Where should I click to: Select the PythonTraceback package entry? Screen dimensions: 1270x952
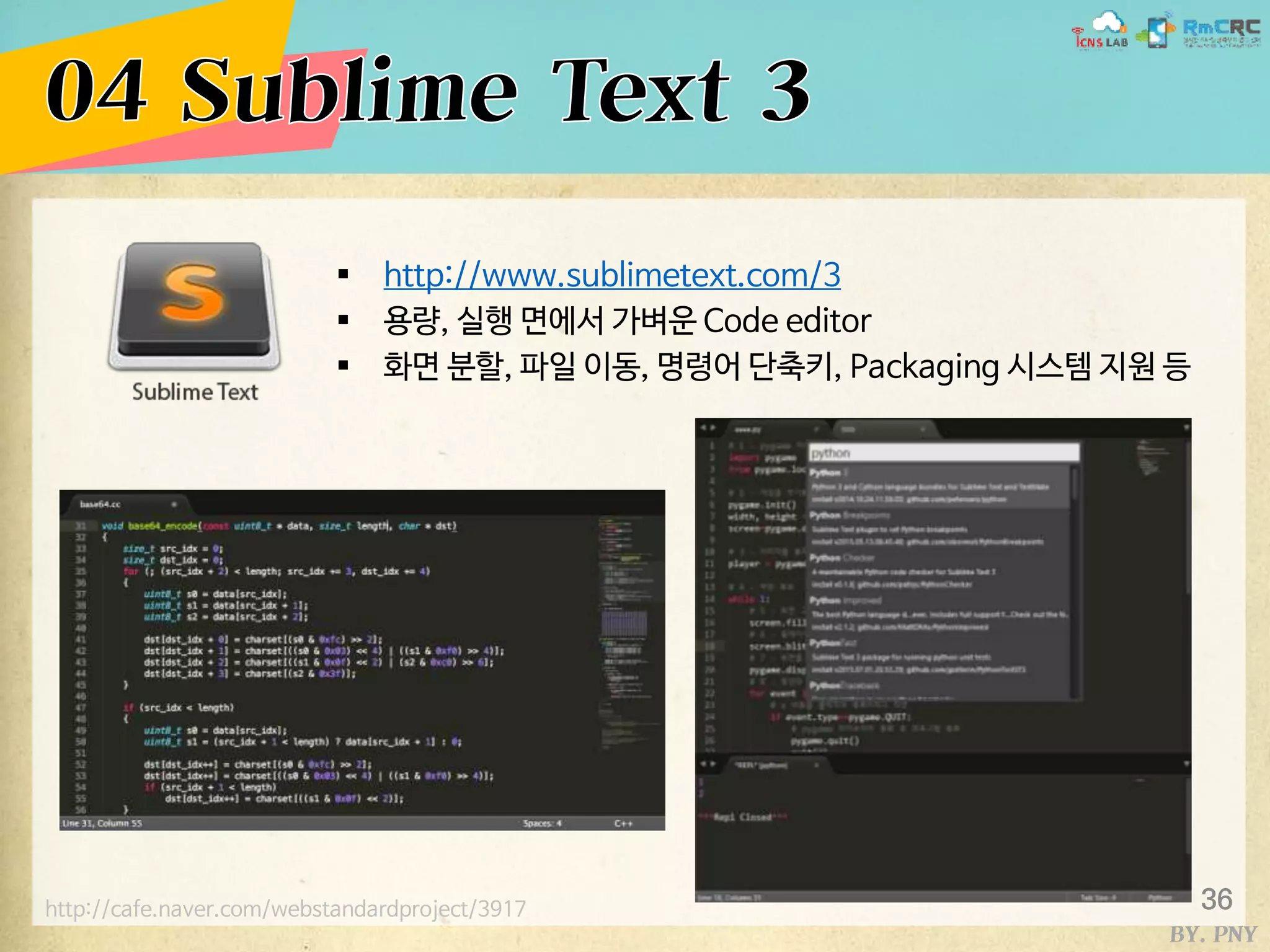tap(939, 689)
